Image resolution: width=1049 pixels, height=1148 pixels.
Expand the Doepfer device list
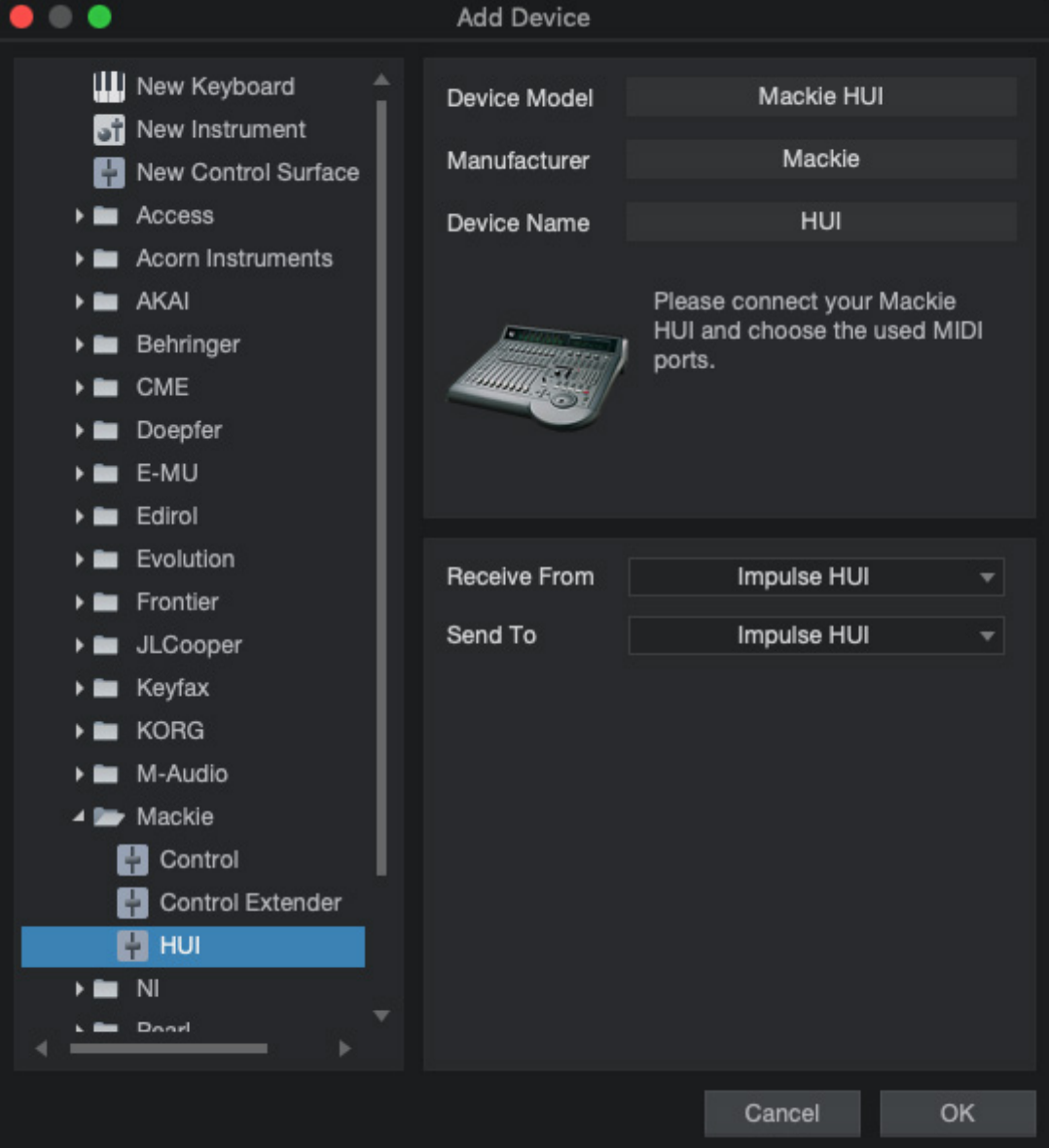coord(79,430)
